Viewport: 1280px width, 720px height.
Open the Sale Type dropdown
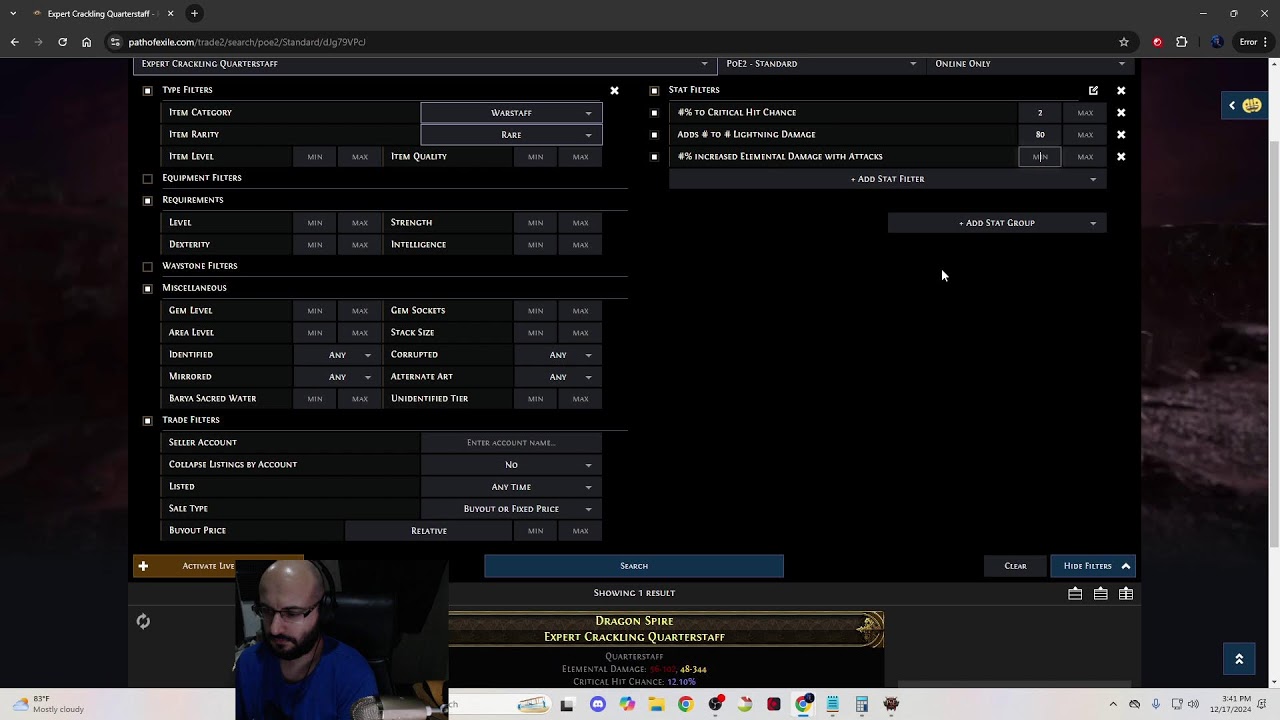pos(511,508)
